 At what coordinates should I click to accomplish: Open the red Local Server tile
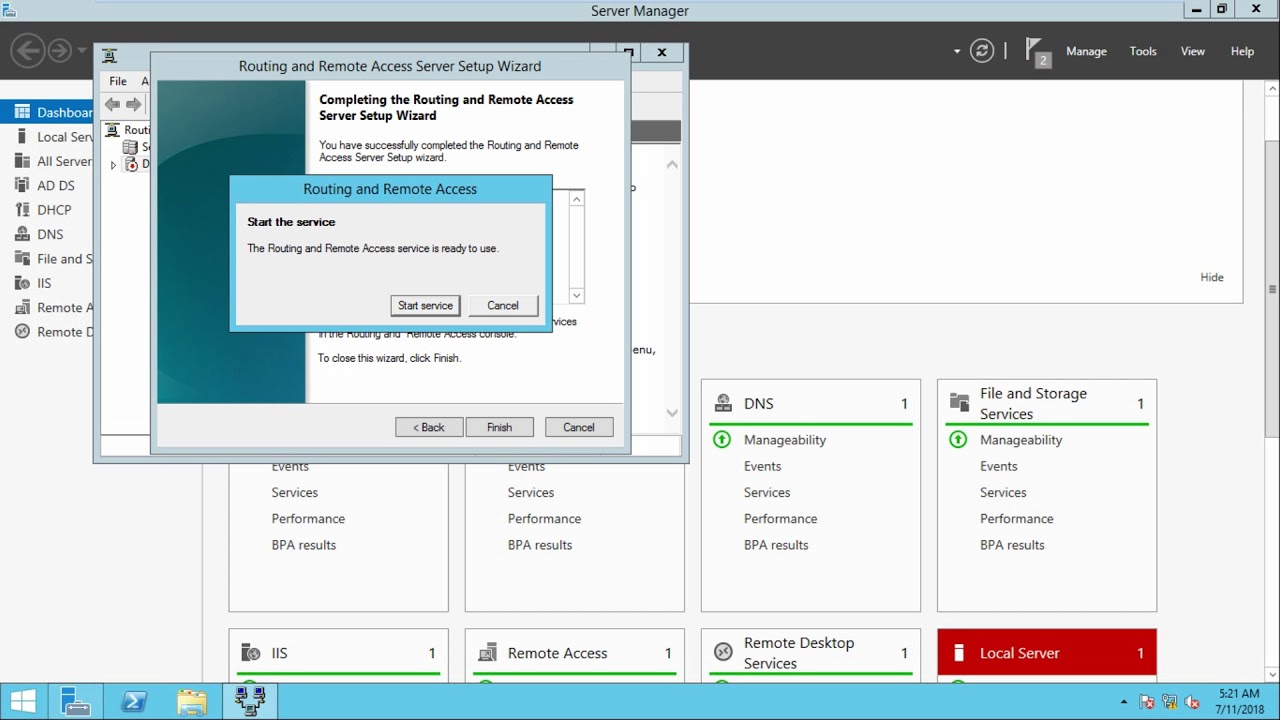(x=1047, y=653)
